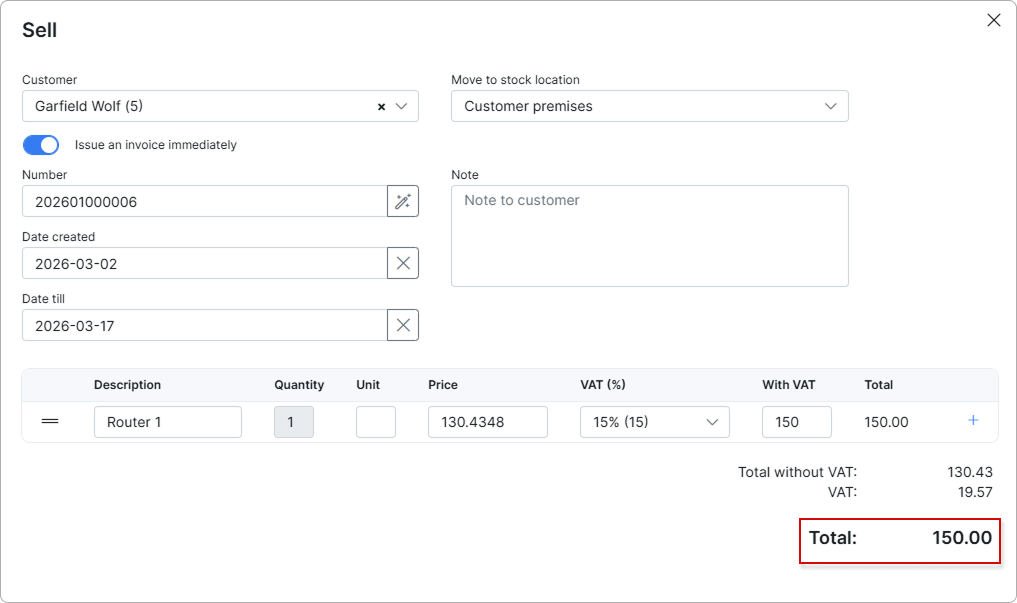Toggle Issue an invoice immediately switch
Screen dimensions: 1017x603
coord(41,145)
